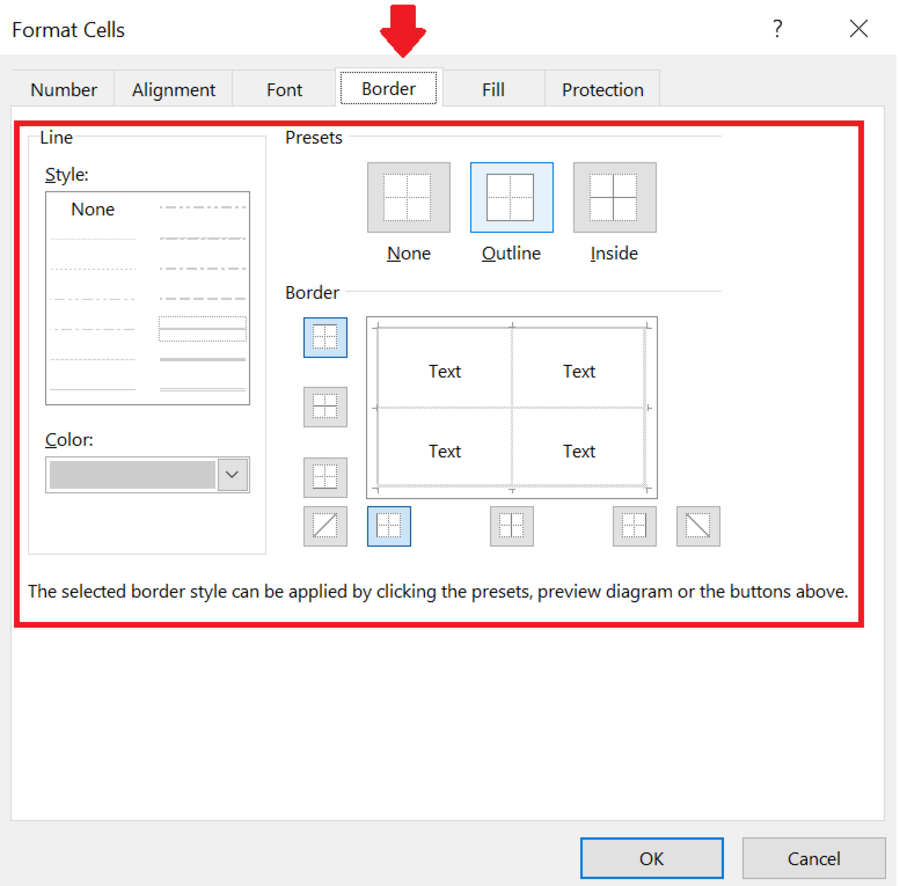900x886 pixels.
Task: Select the highlighted medium solid line style
Action: (x=203, y=329)
